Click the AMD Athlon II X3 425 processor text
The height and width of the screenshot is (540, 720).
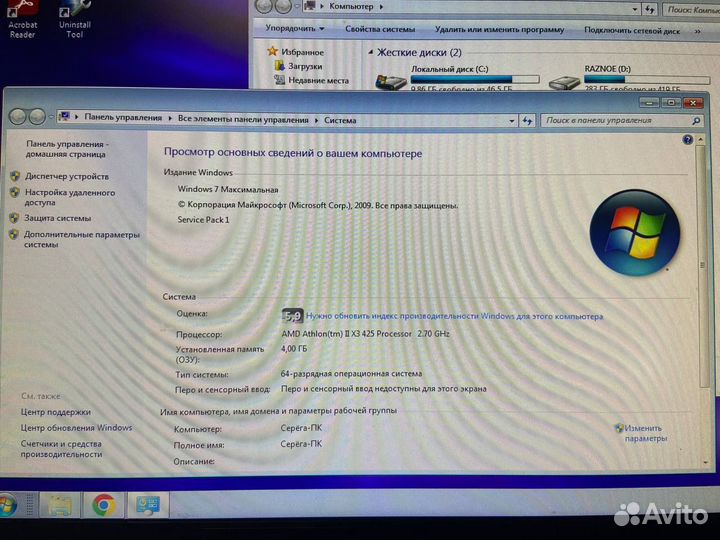click(x=366, y=334)
